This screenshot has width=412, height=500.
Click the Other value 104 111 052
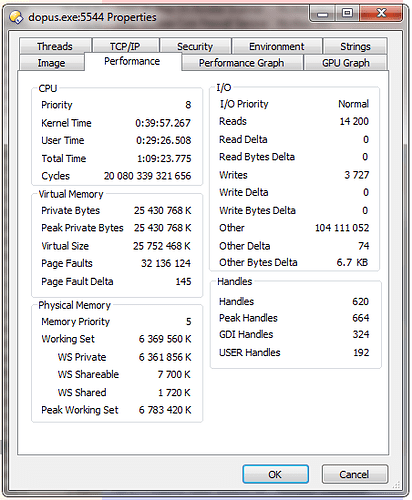pyautogui.click(x=342, y=228)
